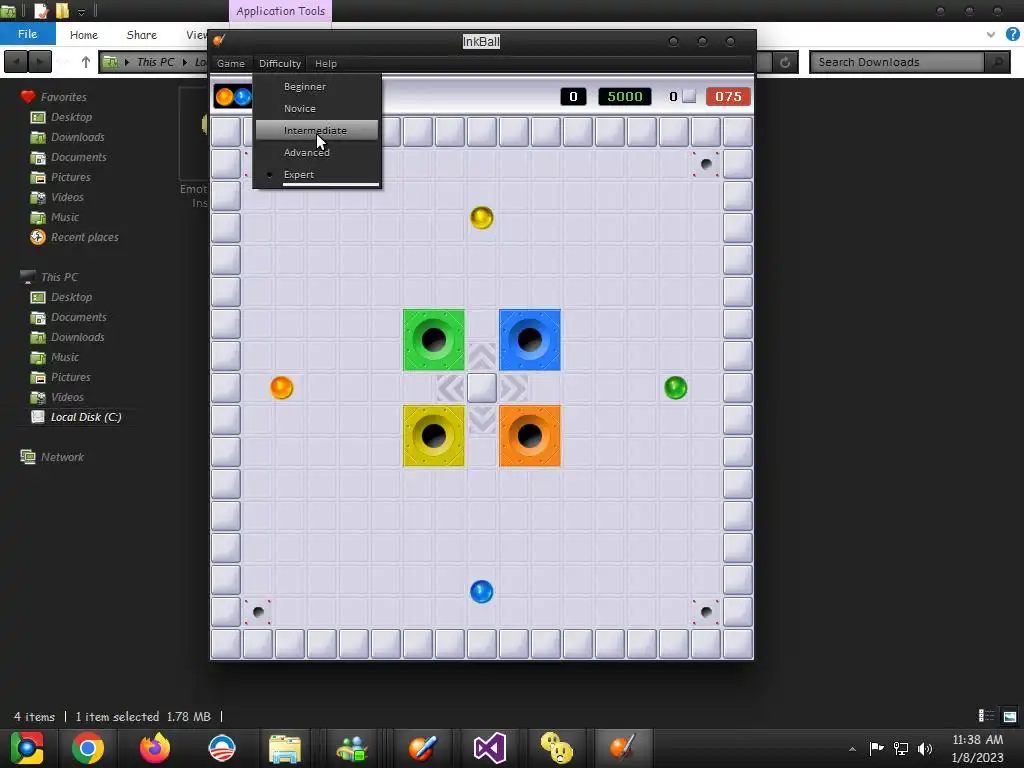Open Documents under Favorites
The height and width of the screenshot is (768, 1024).
point(78,157)
